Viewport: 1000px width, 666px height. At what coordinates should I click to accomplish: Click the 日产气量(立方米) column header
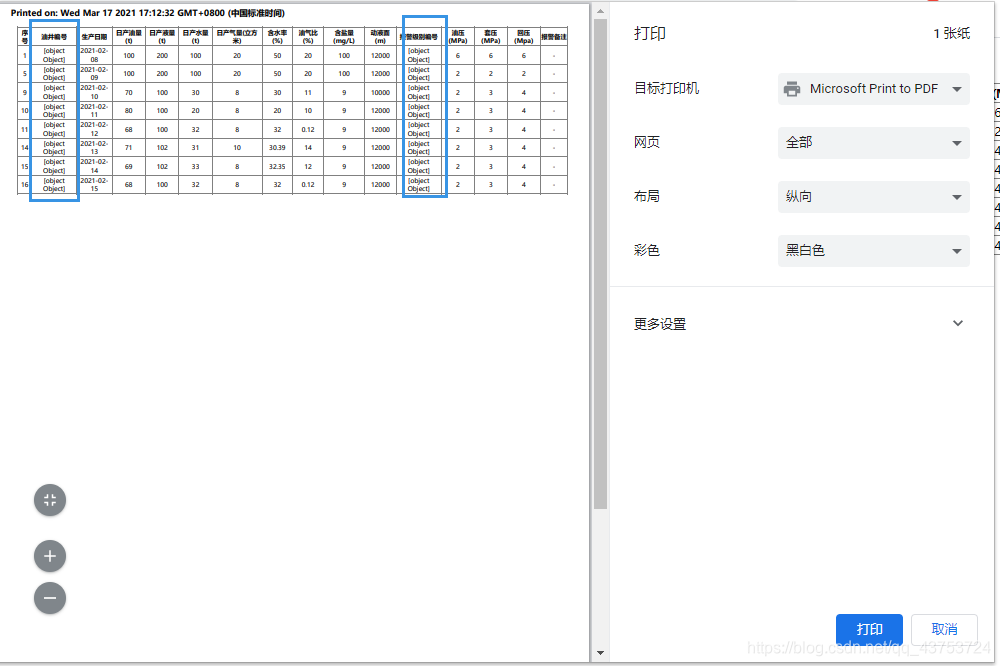pos(237,37)
